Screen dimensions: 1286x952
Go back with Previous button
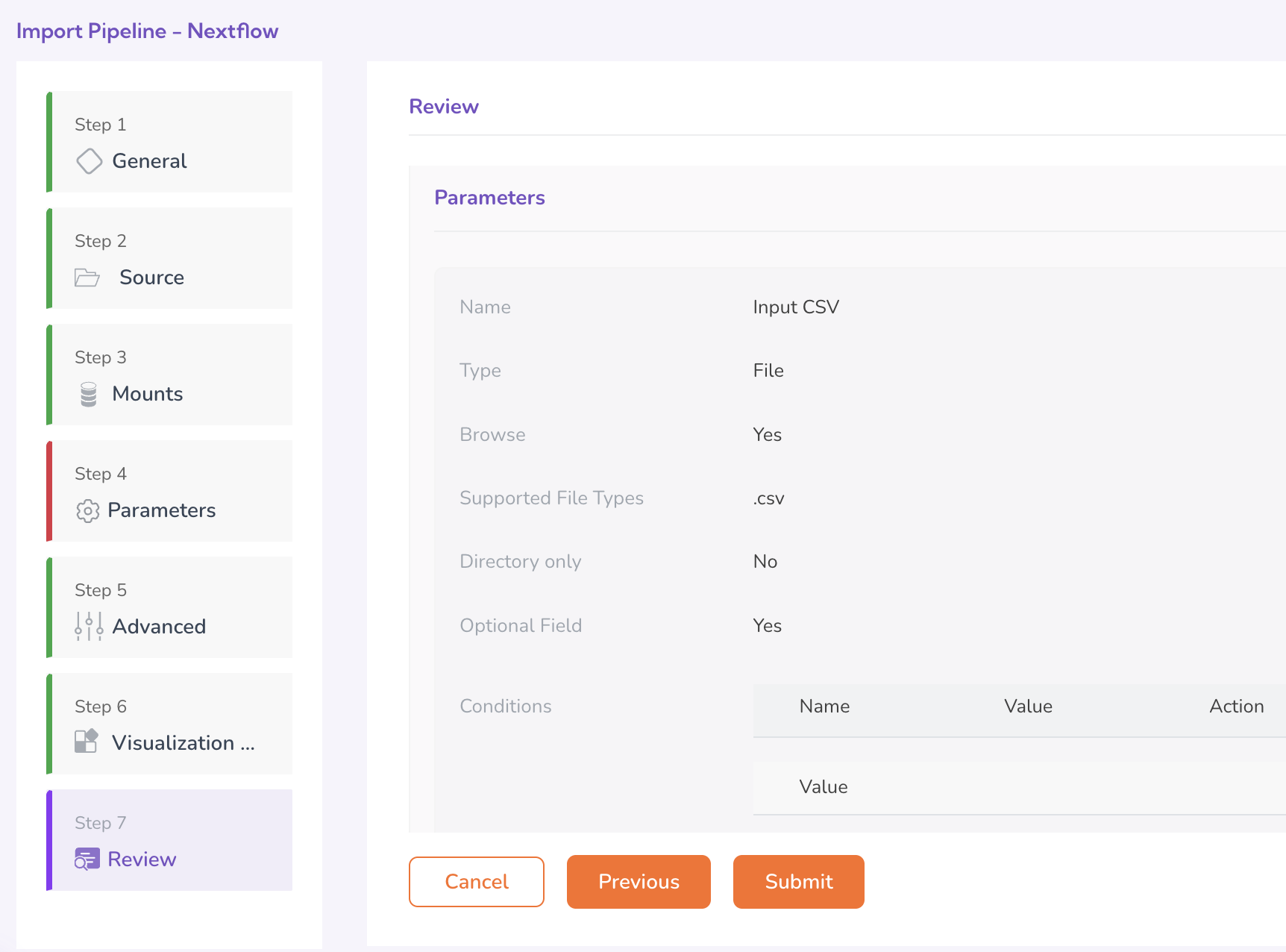pyautogui.click(x=639, y=882)
